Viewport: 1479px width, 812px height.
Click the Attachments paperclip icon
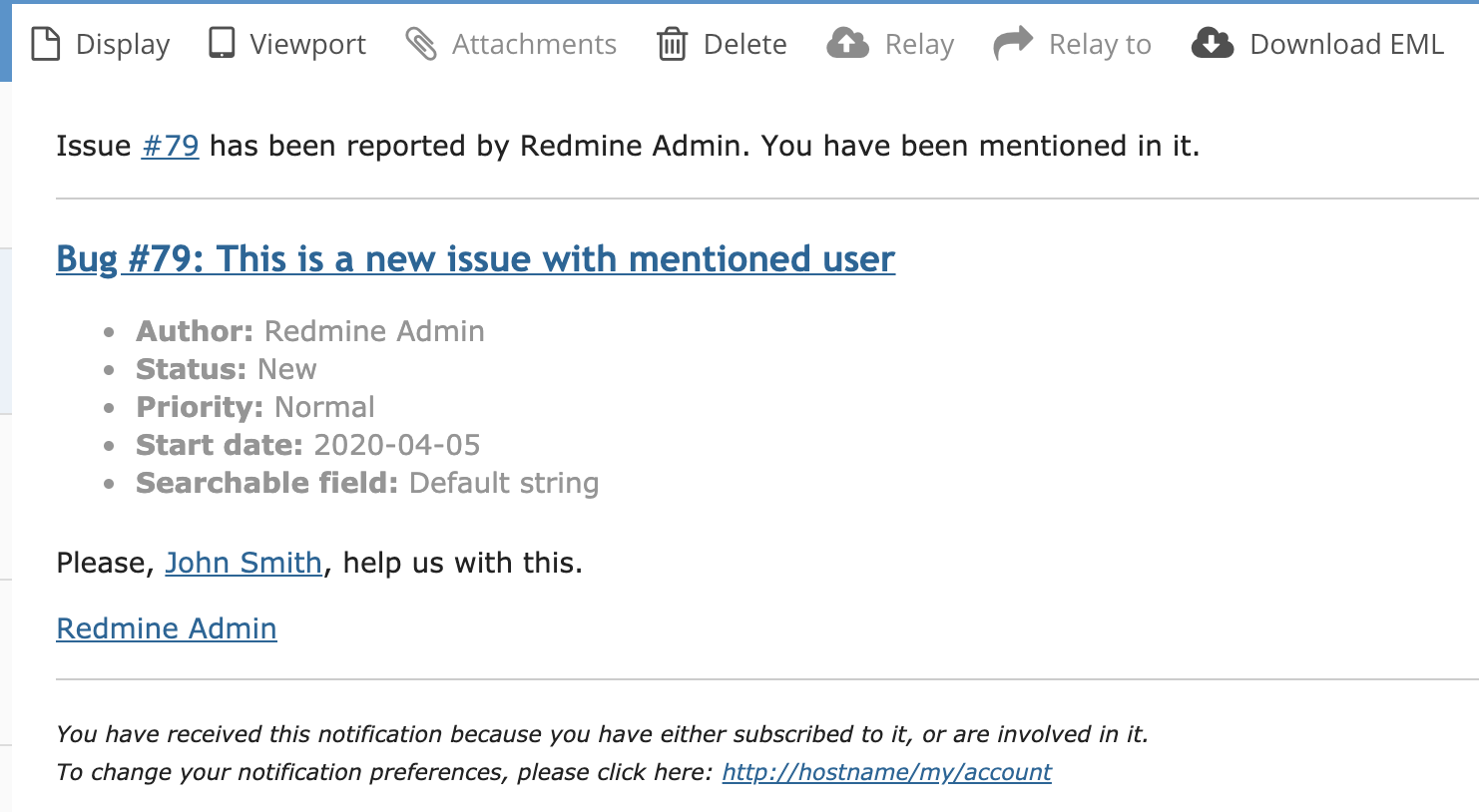tap(421, 44)
